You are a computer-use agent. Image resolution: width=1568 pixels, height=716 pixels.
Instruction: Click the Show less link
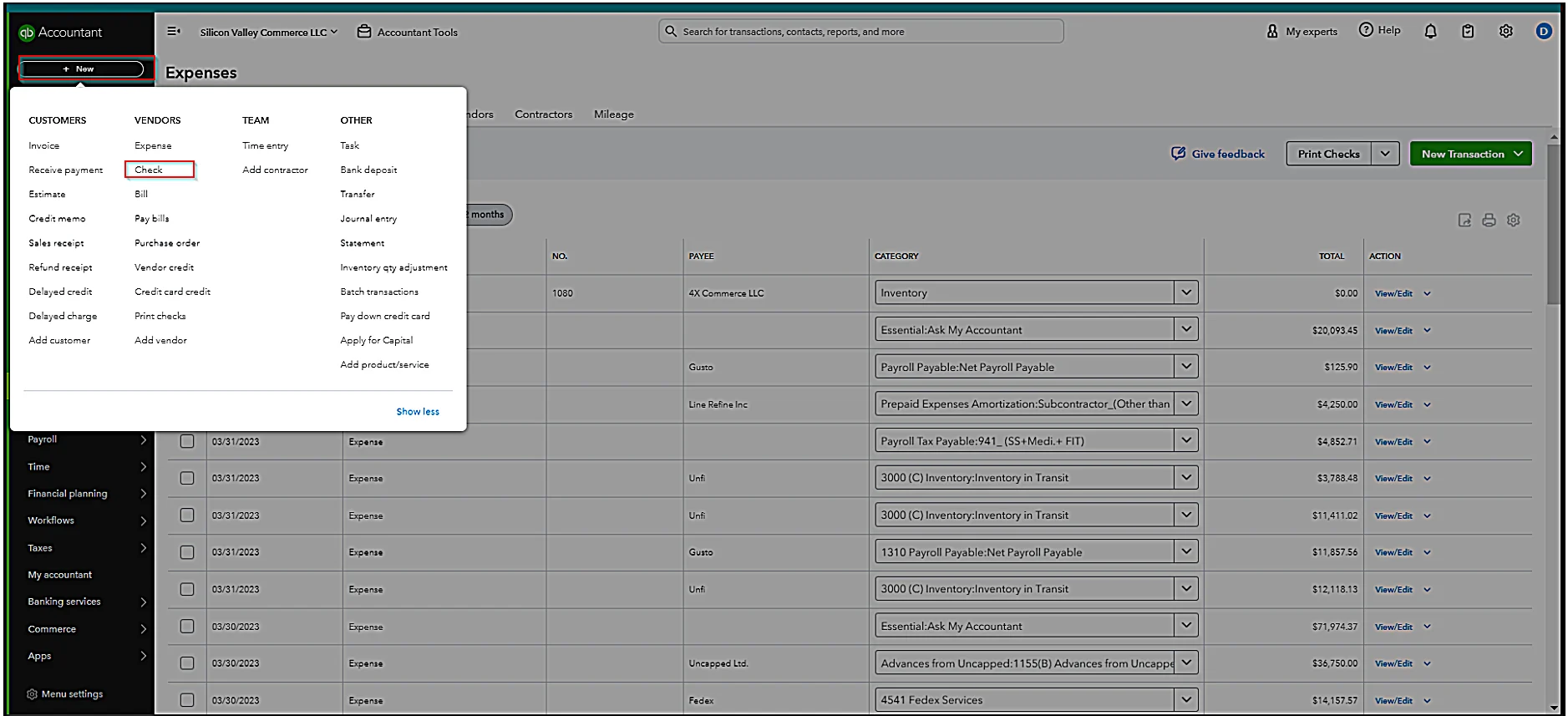[x=418, y=412]
